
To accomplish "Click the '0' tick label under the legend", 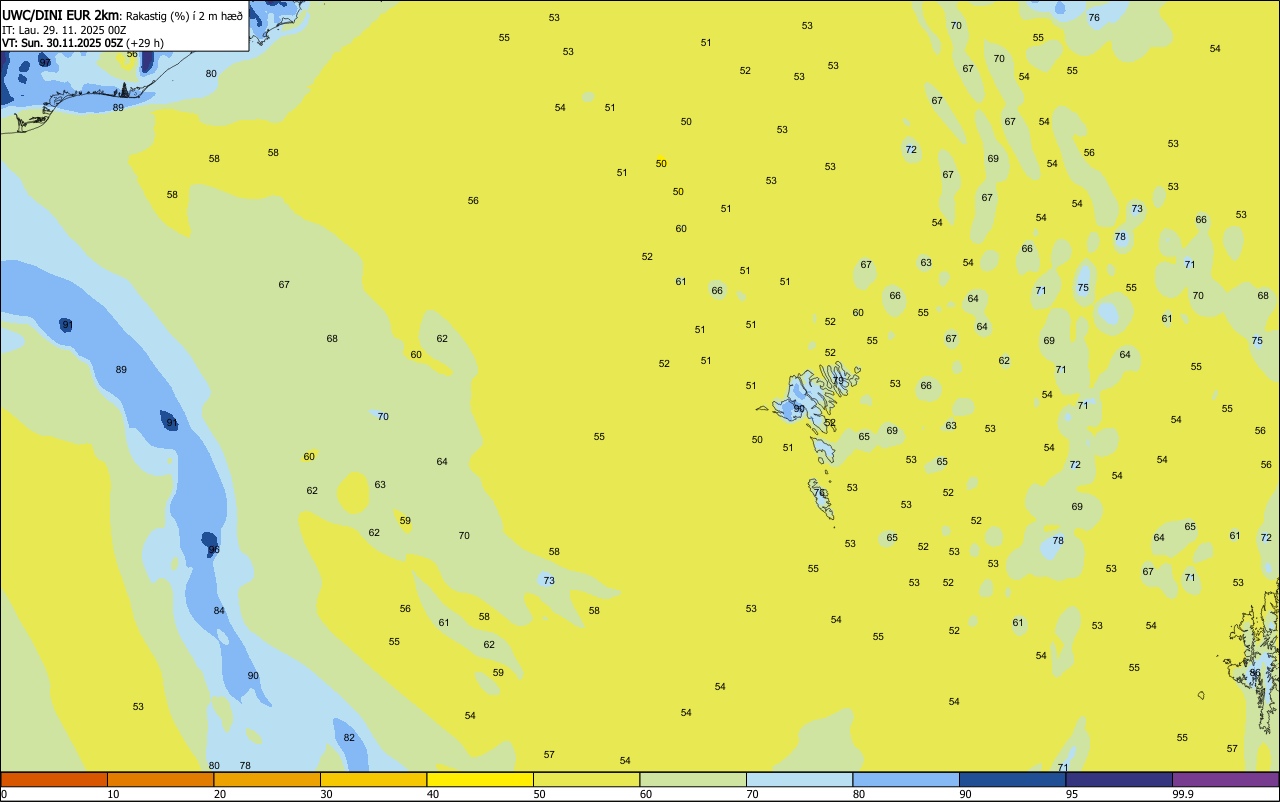I will coord(4,794).
